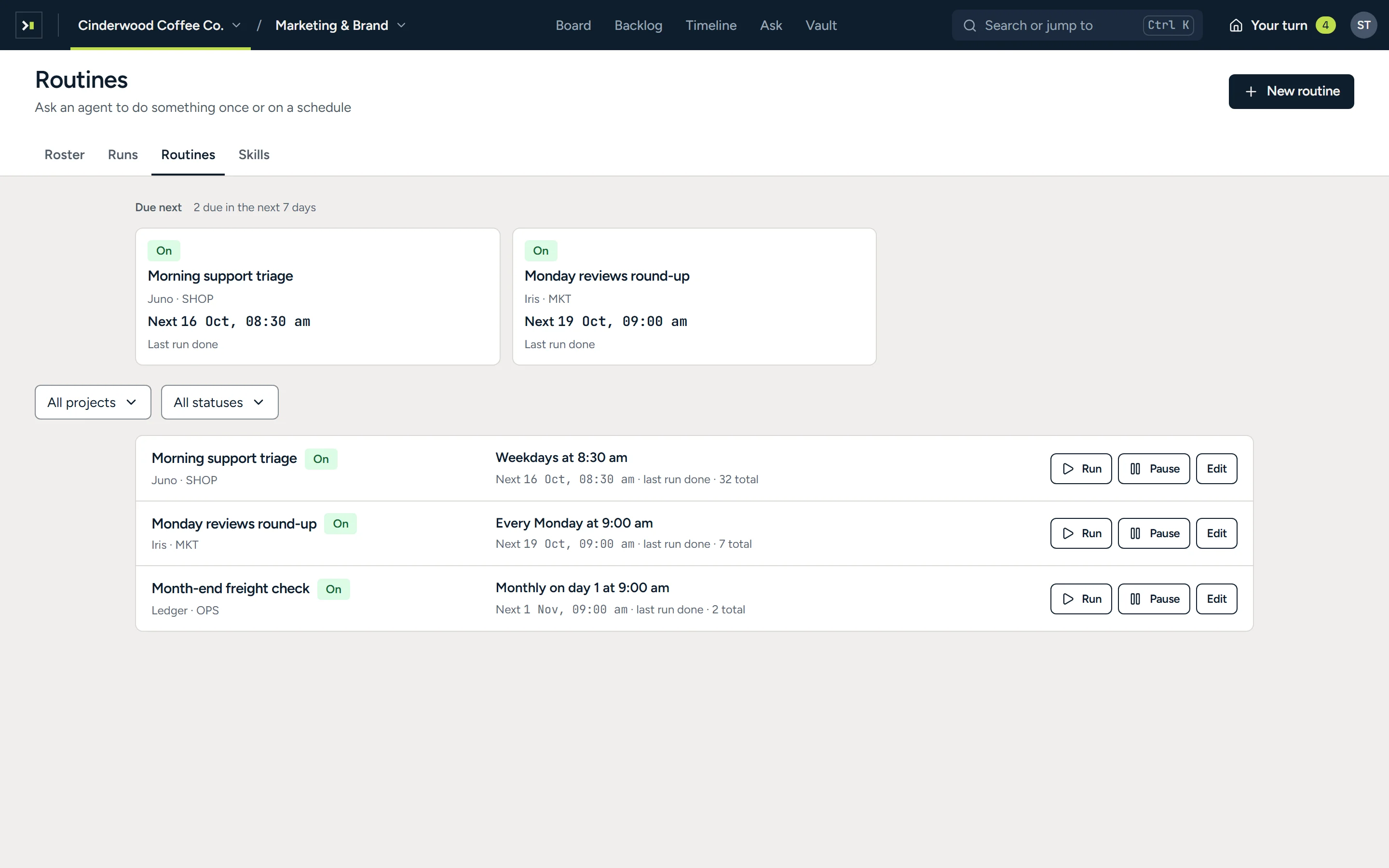
Task: Click the Search or jump to field
Action: click(1077, 25)
